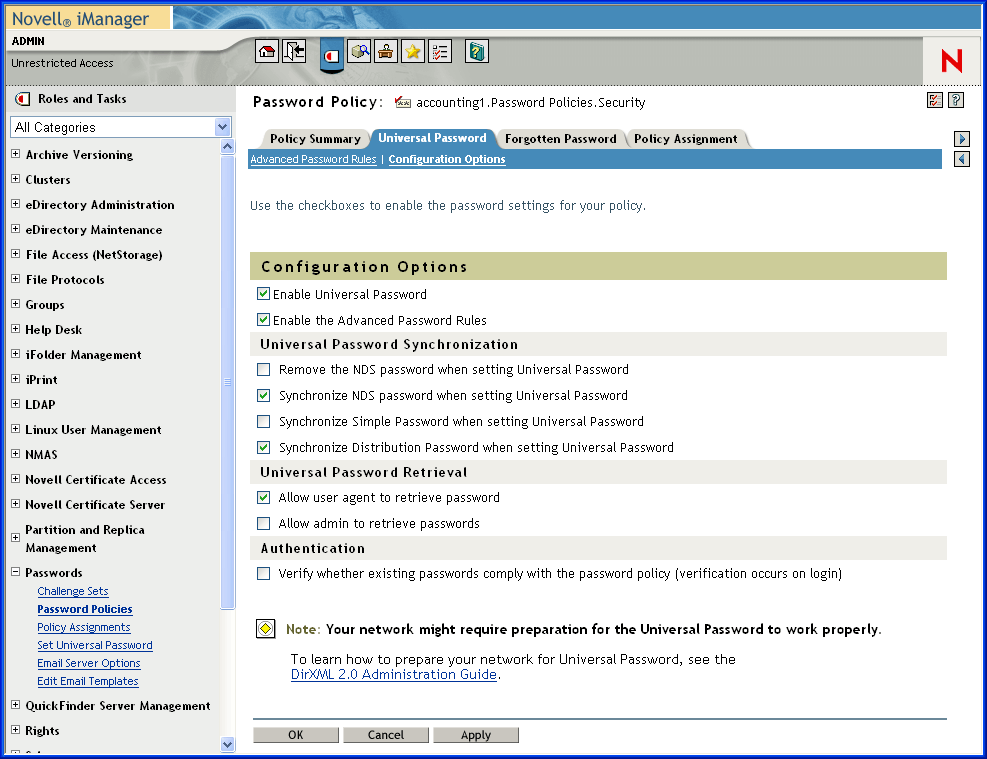Open the page help question-mark icon
This screenshot has width=987, height=759.
956,100
